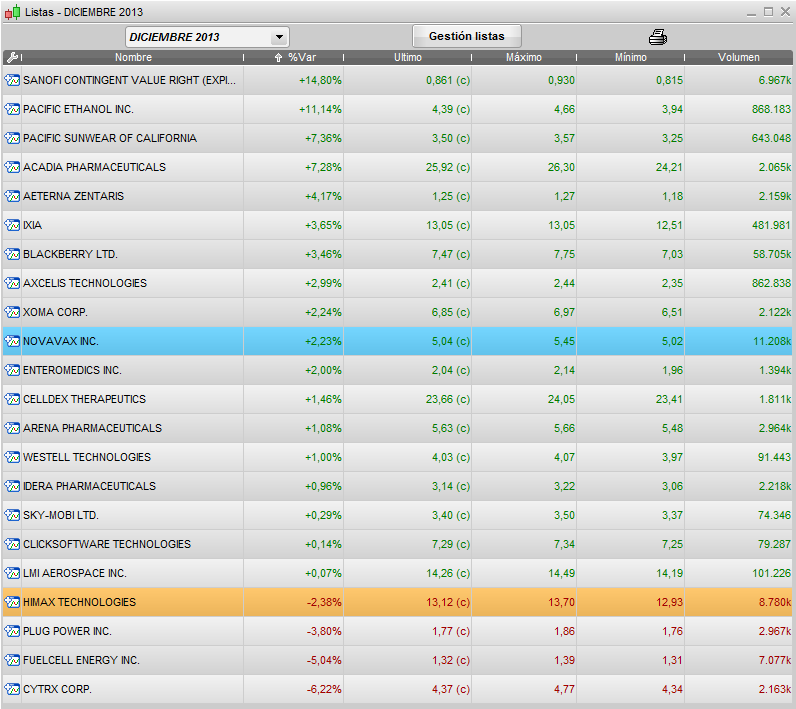Open chart icon for NOVAVAX INC.
The image size is (796, 709).
[12, 341]
